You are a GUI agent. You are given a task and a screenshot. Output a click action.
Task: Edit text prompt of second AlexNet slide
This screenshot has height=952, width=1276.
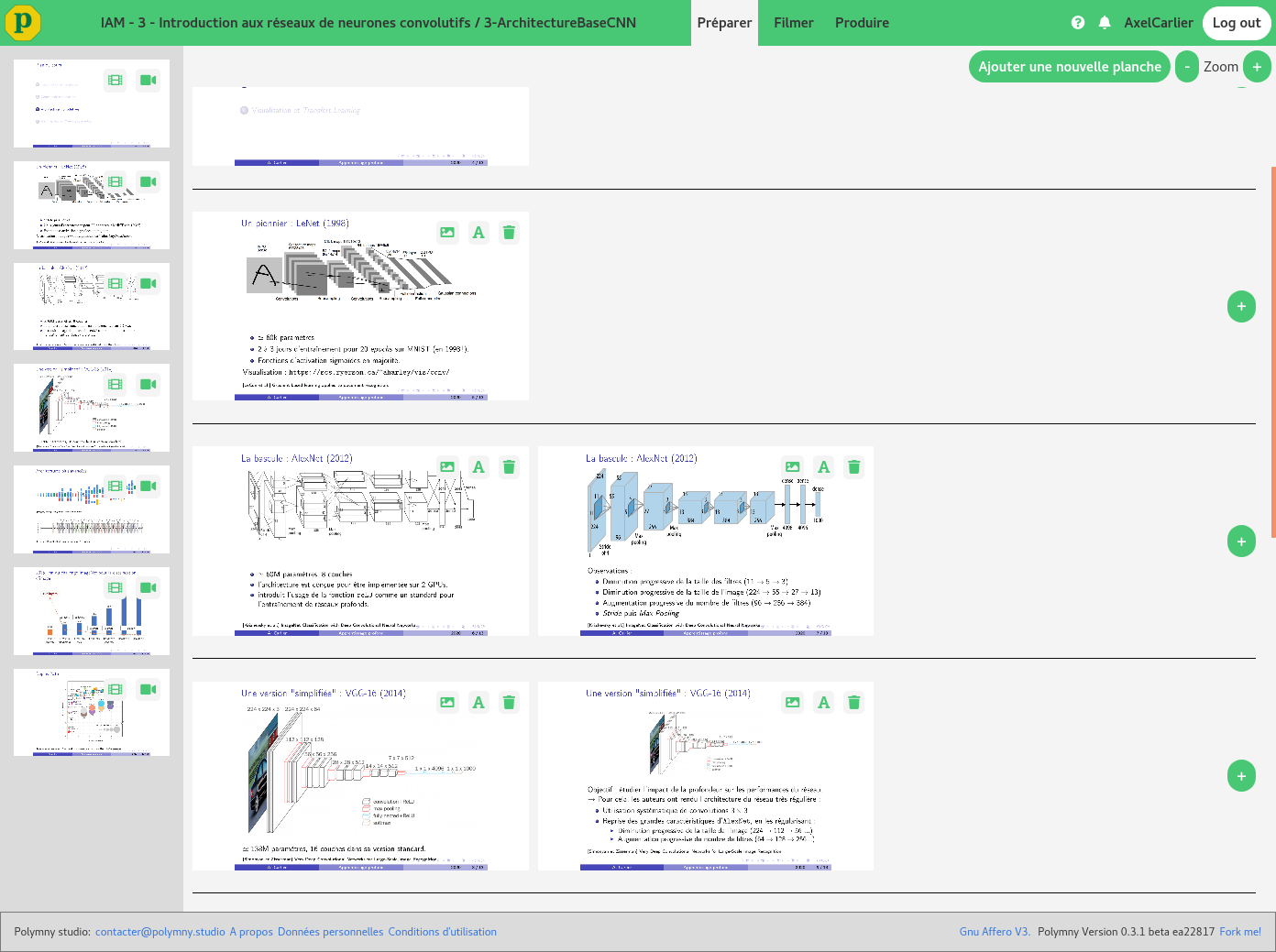pyautogui.click(x=824, y=467)
